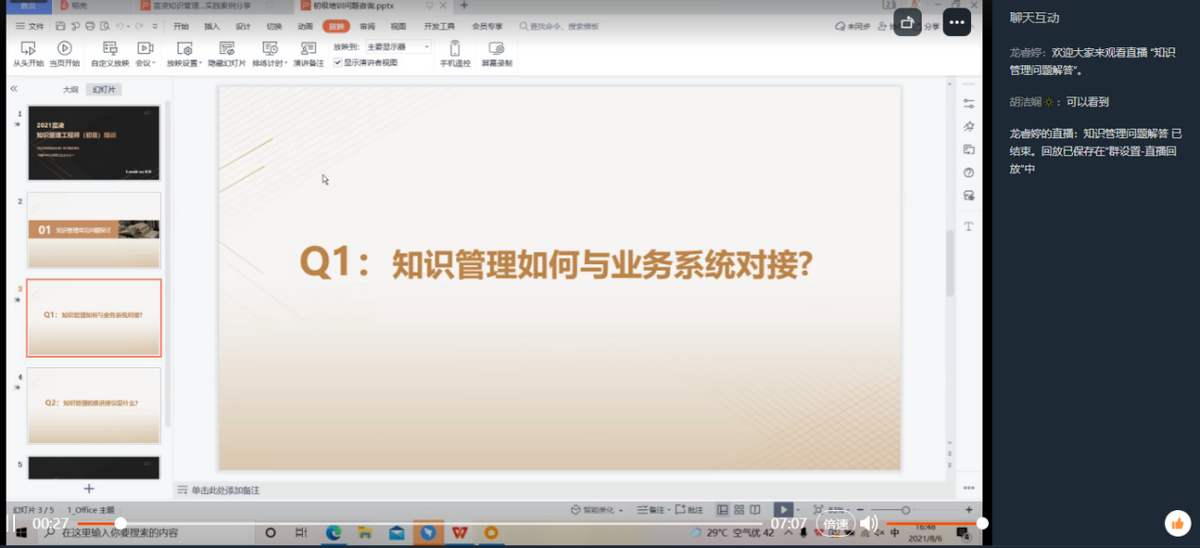
Task: Click the thumbs-up like button
Action: [x=1177, y=523]
